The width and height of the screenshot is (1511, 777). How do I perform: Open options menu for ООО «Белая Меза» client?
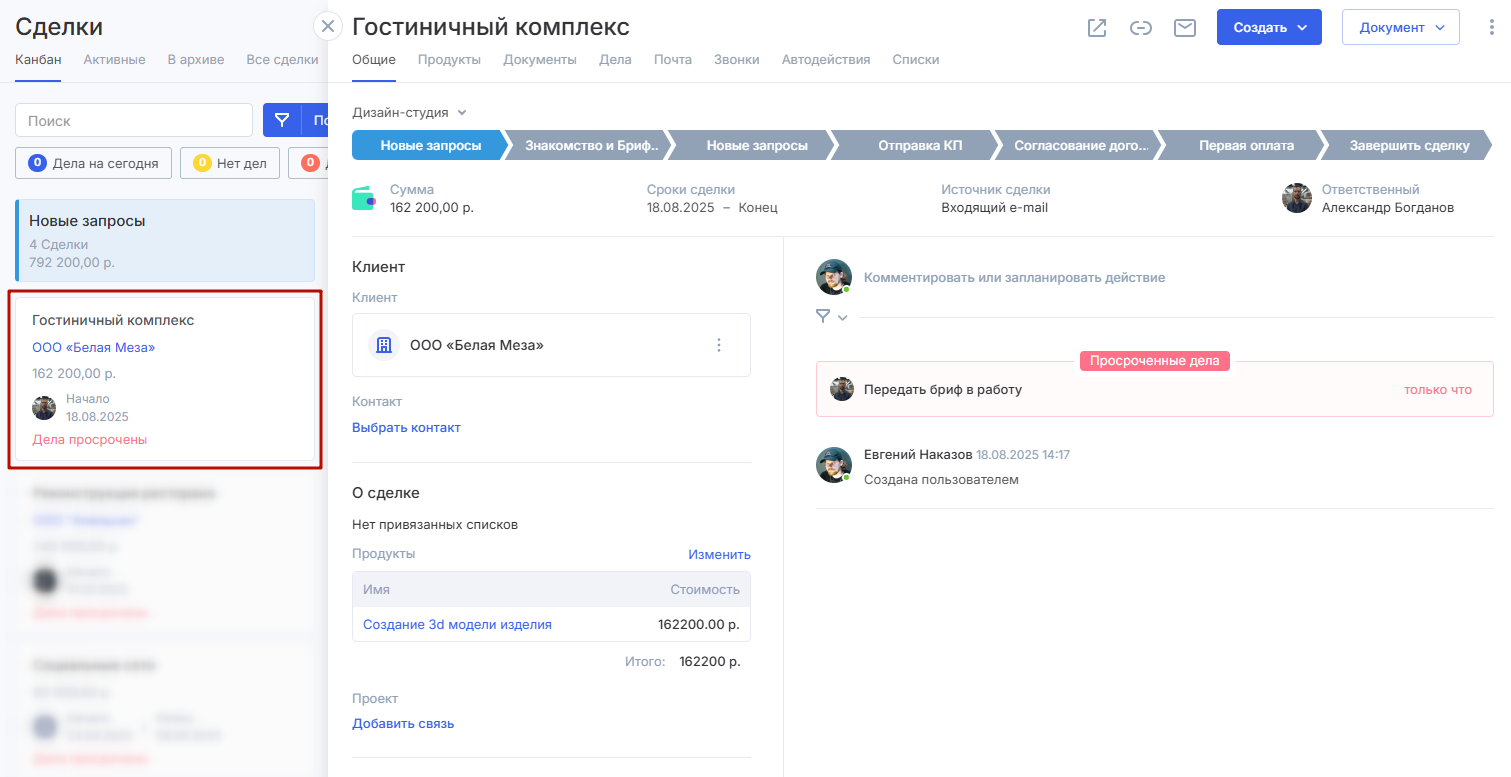tap(718, 345)
